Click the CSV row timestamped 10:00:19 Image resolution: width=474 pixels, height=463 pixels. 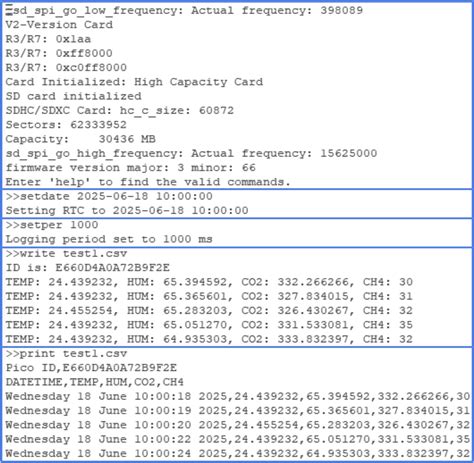[238, 411]
